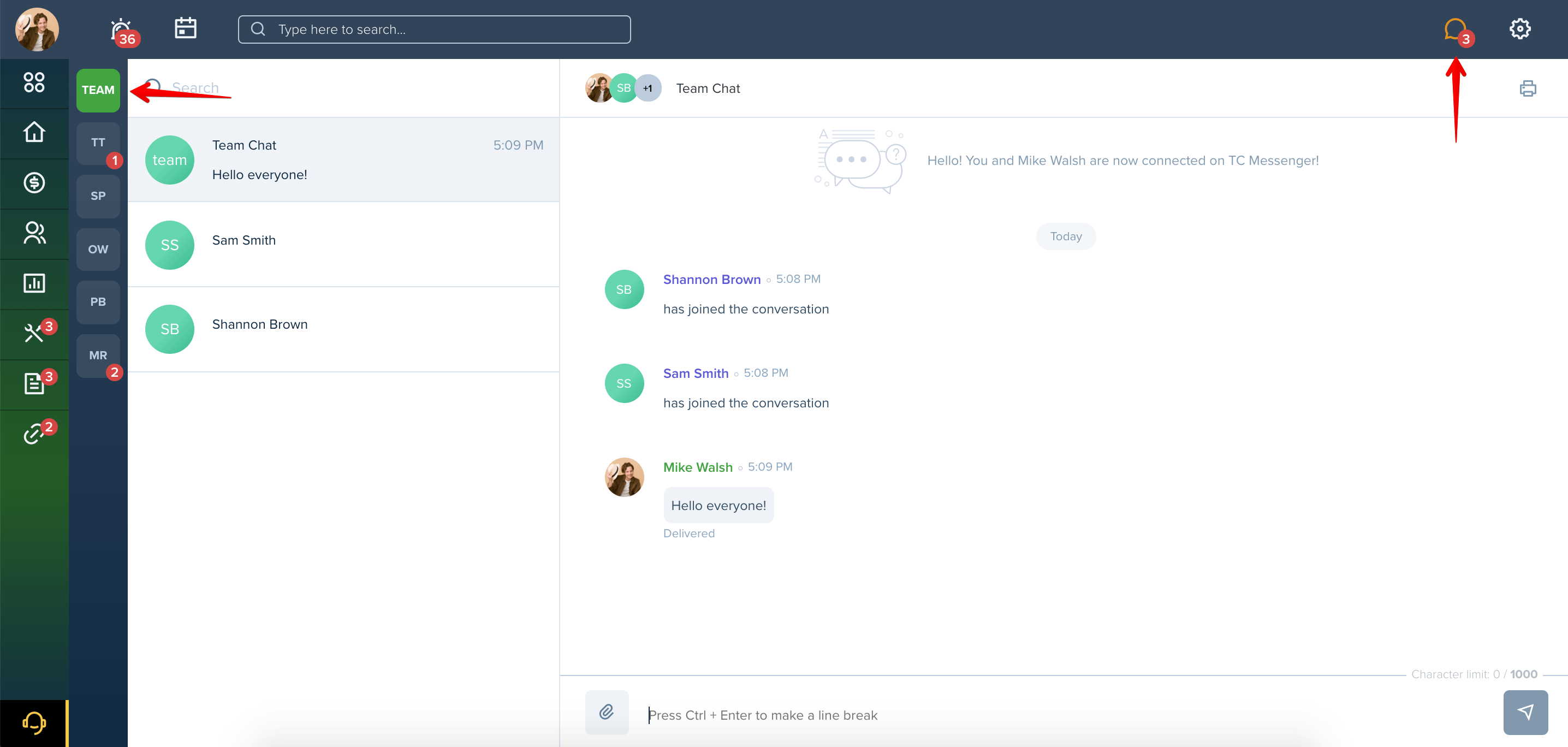Click the Delivered status text
Viewport: 1568px width, 747px height.
pyautogui.click(x=688, y=533)
